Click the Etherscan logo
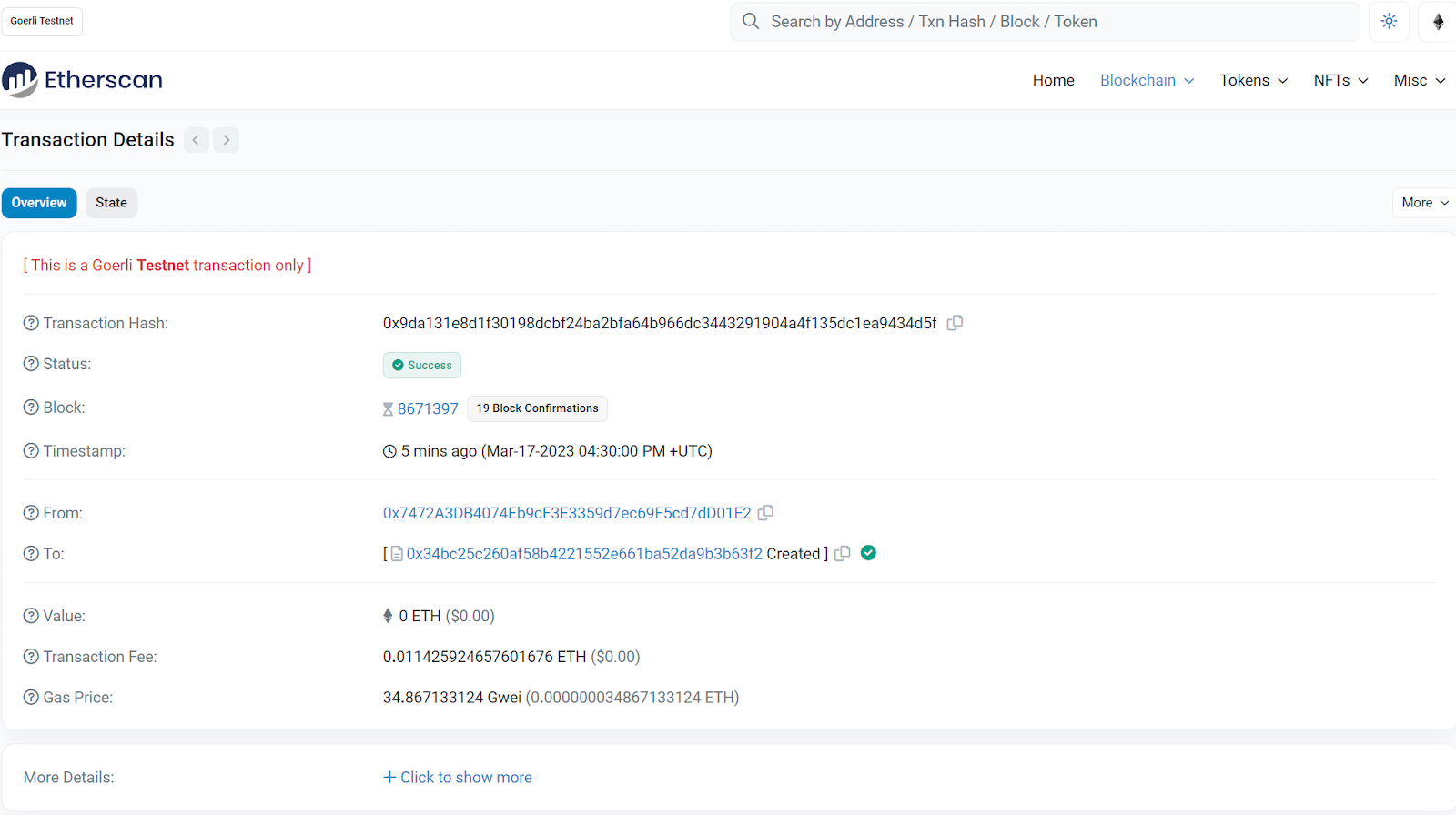Image resolution: width=1456 pixels, height=815 pixels. (x=82, y=80)
